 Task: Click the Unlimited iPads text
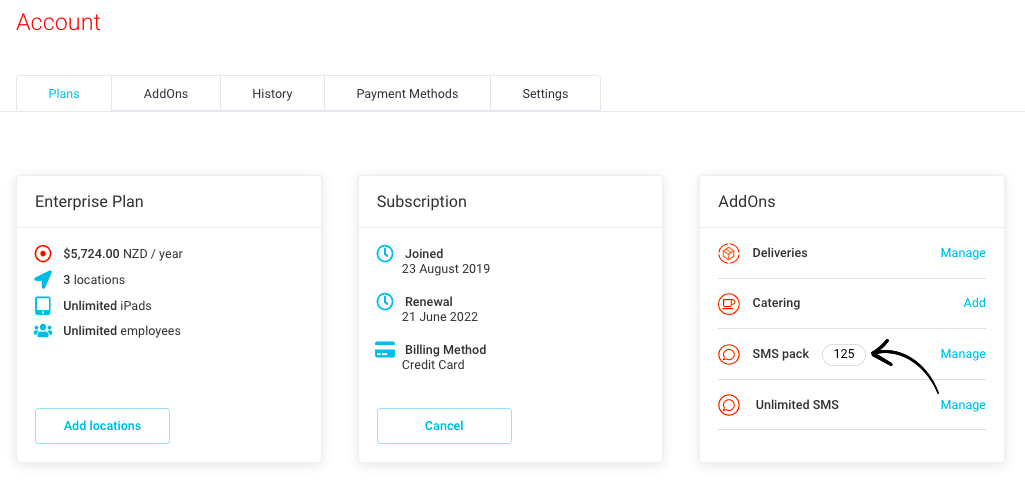point(107,305)
